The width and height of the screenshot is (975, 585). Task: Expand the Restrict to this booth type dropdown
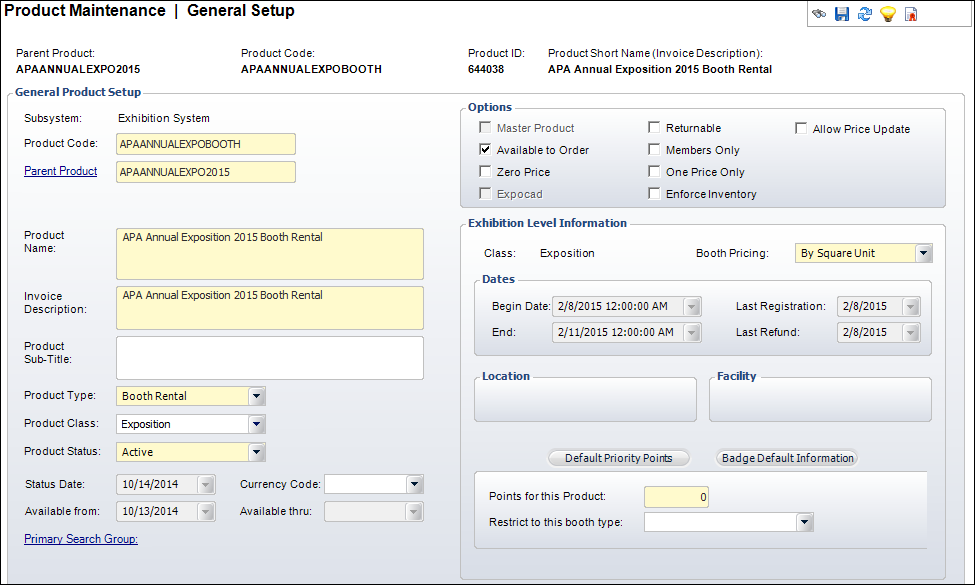[x=805, y=522]
